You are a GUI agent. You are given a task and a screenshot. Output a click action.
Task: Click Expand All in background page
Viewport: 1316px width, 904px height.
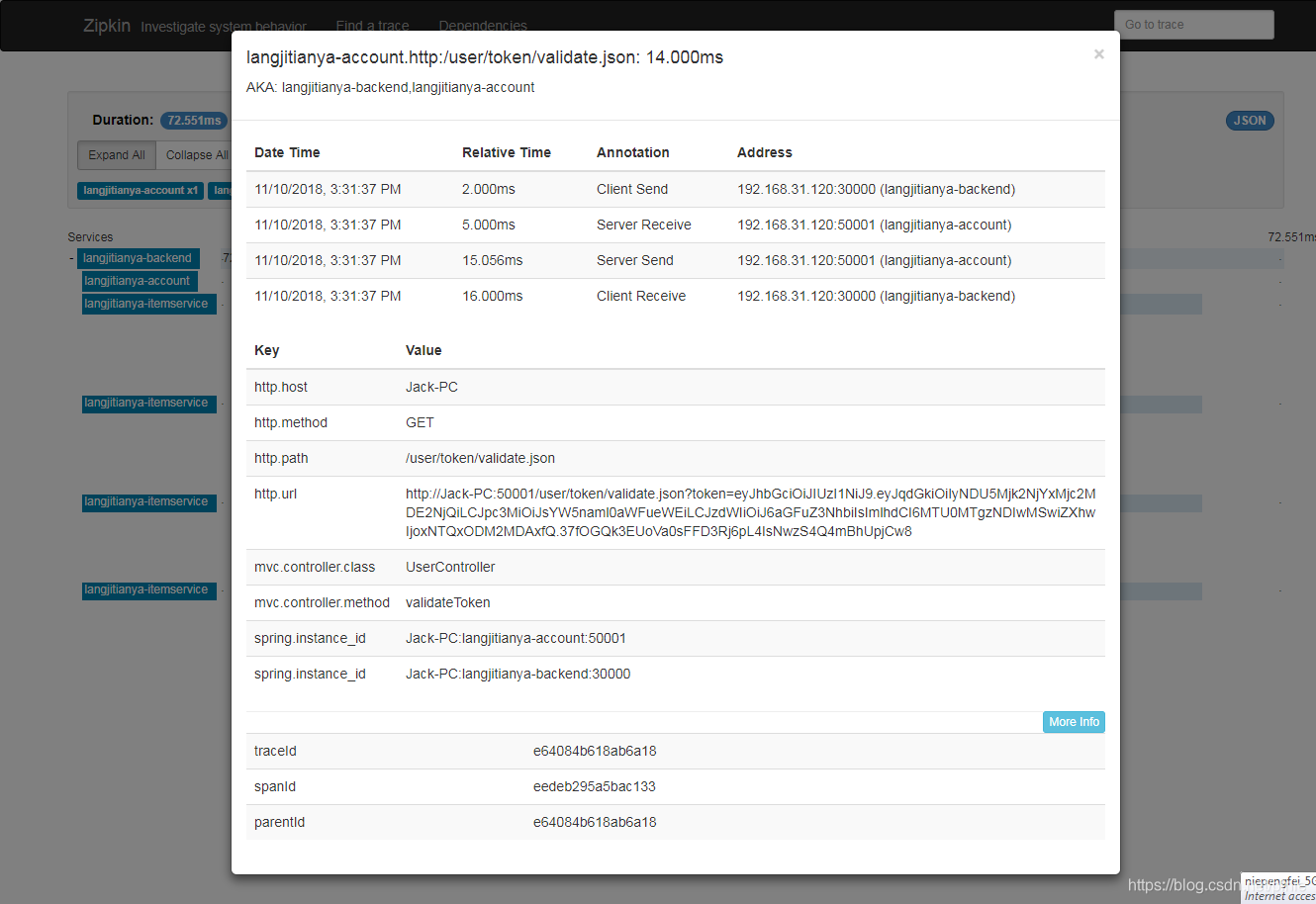pos(117,155)
